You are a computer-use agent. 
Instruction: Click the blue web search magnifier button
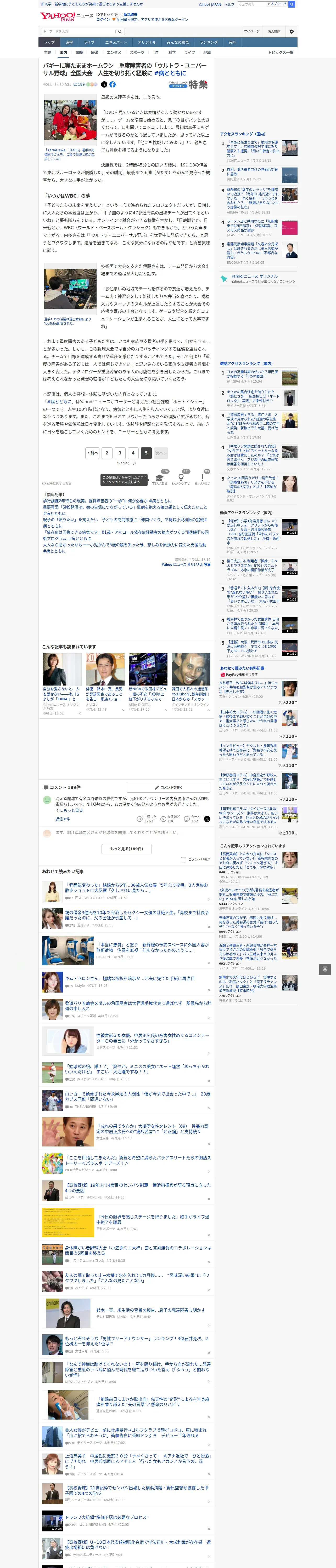pyautogui.click(x=292, y=4)
